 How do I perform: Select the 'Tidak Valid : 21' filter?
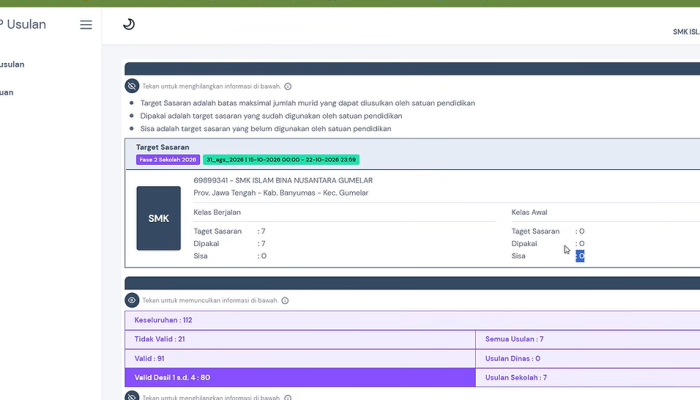click(300, 339)
